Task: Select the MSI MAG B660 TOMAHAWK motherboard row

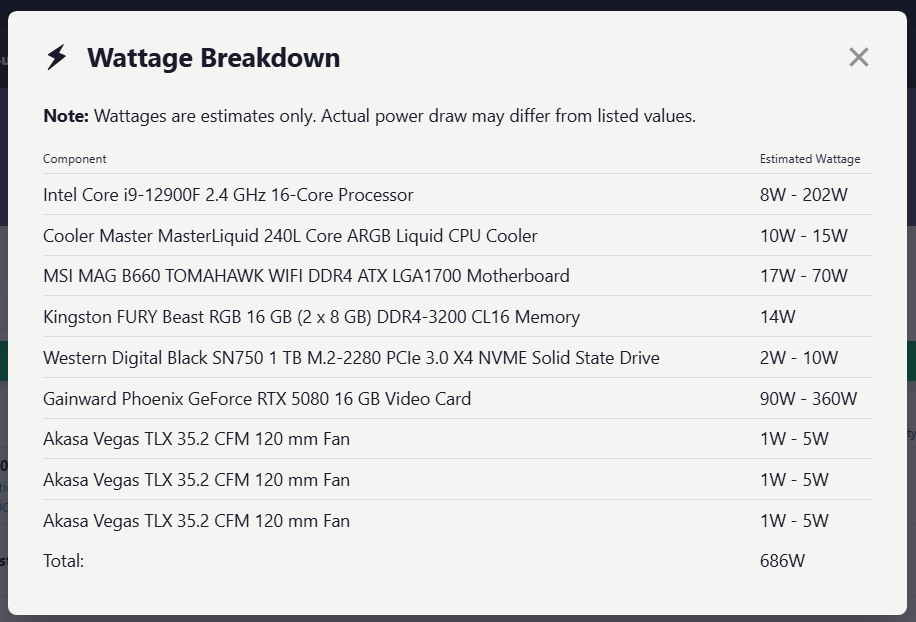Action: click(457, 276)
